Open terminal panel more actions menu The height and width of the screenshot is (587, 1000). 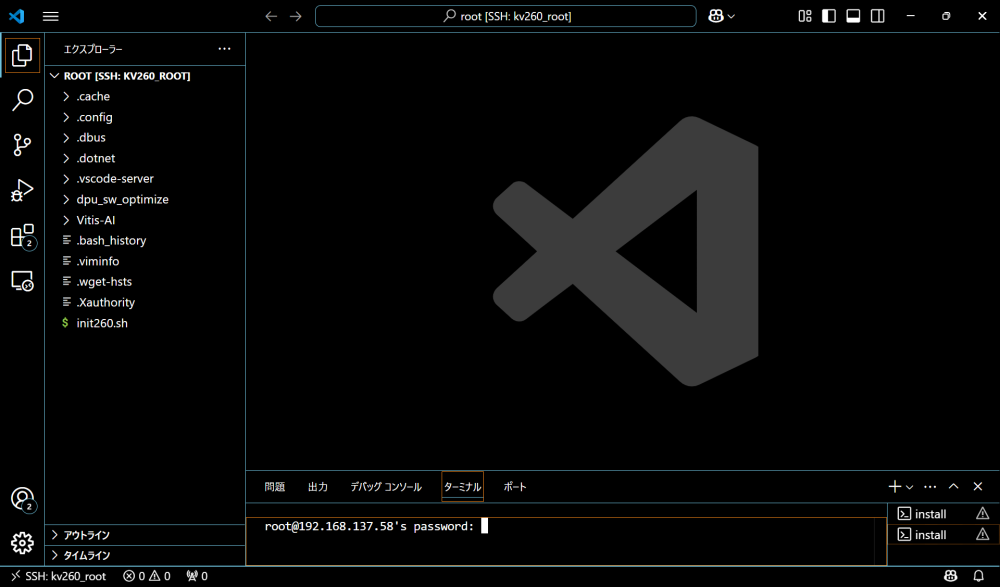[930, 487]
